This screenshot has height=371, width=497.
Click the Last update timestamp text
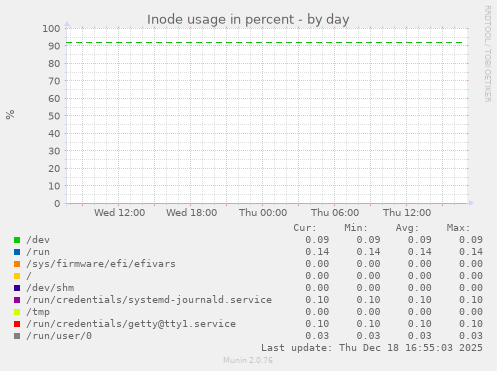(372, 348)
